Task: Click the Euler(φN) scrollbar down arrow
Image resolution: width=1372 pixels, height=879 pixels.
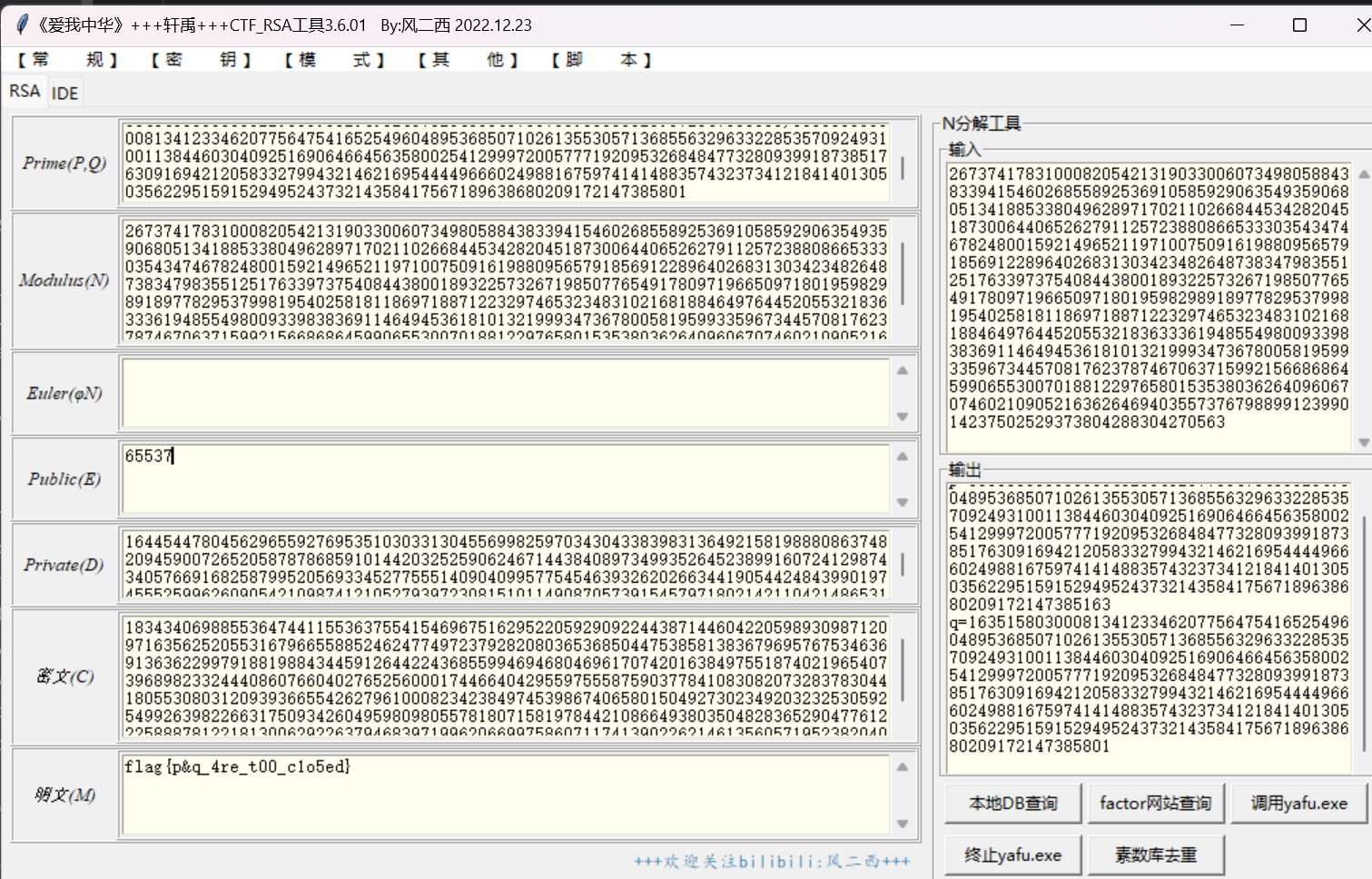Action: coord(903,417)
